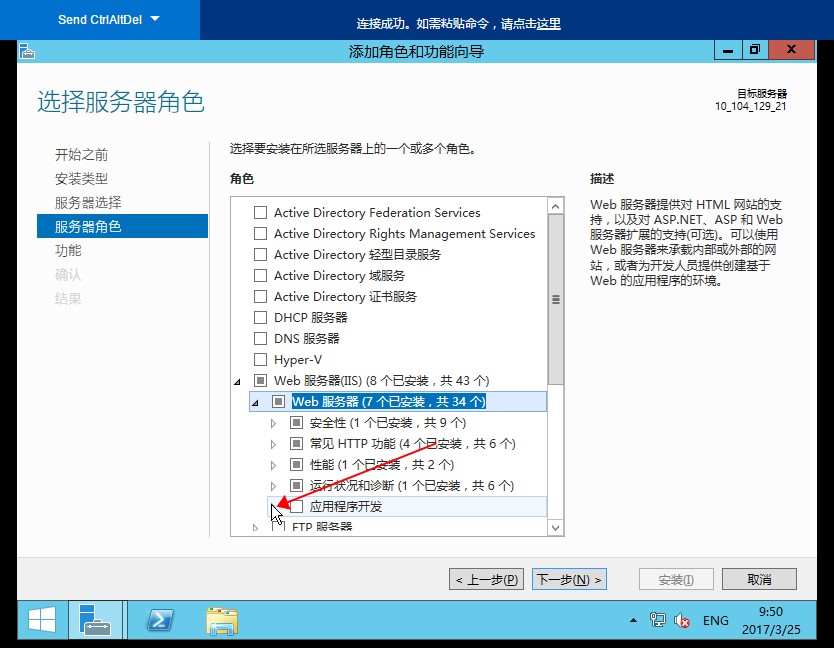Screen dimensions: 834x648
Task: Click the 取消 cancel button
Action: pos(759,579)
